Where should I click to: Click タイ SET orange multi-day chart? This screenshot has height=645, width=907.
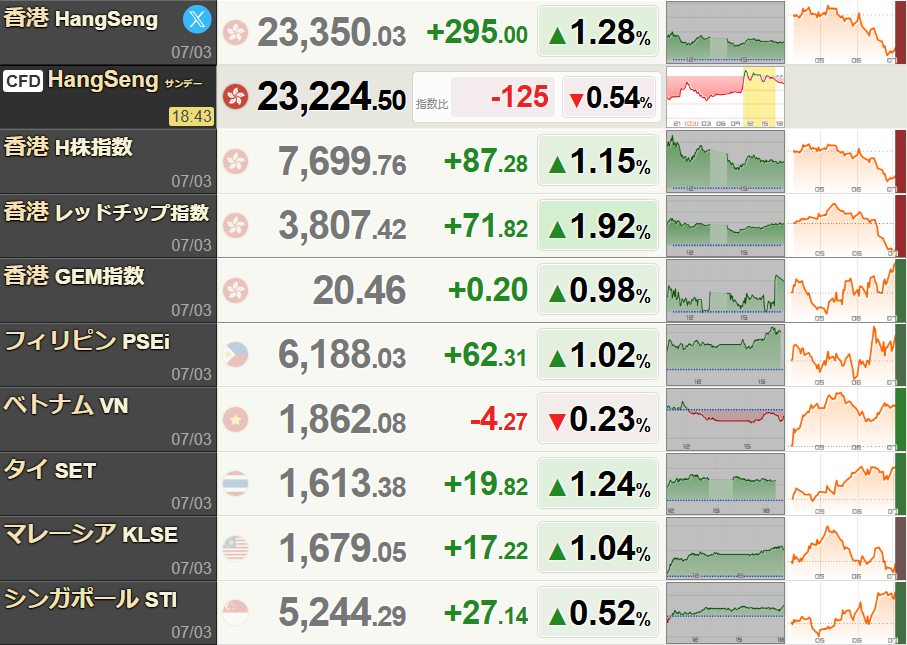click(x=848, y=484)
